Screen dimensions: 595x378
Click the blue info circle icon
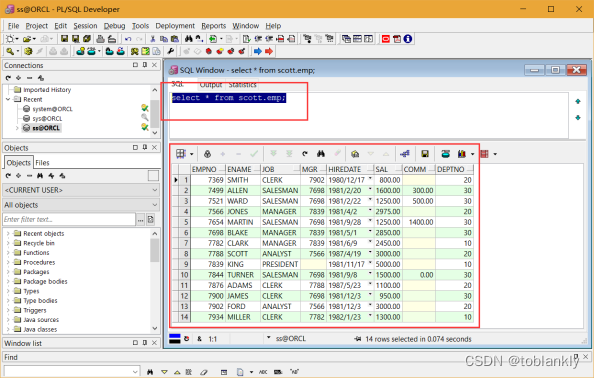[408, 39]
